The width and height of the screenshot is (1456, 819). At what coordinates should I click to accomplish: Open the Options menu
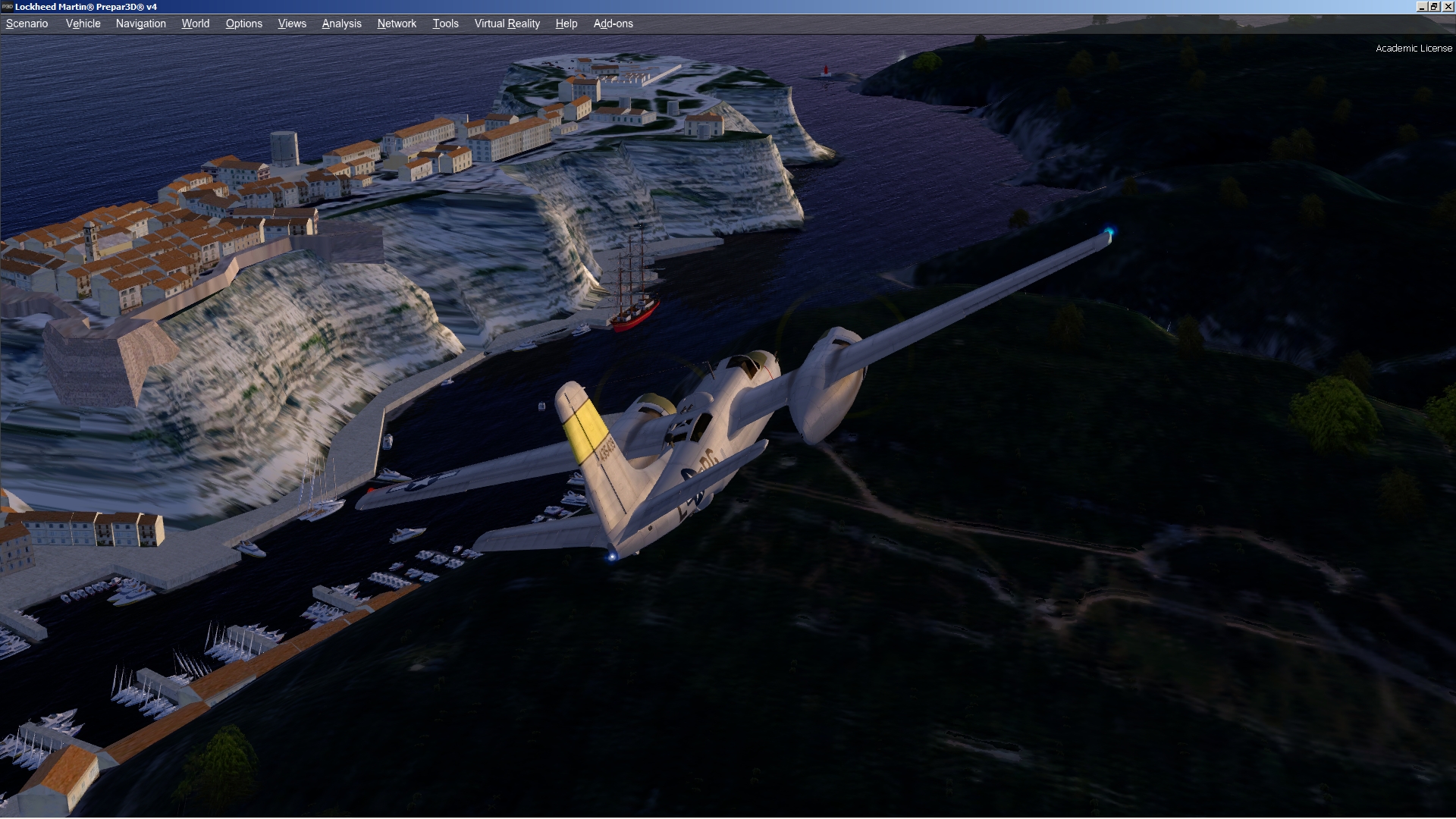click(x=243, y=24)
